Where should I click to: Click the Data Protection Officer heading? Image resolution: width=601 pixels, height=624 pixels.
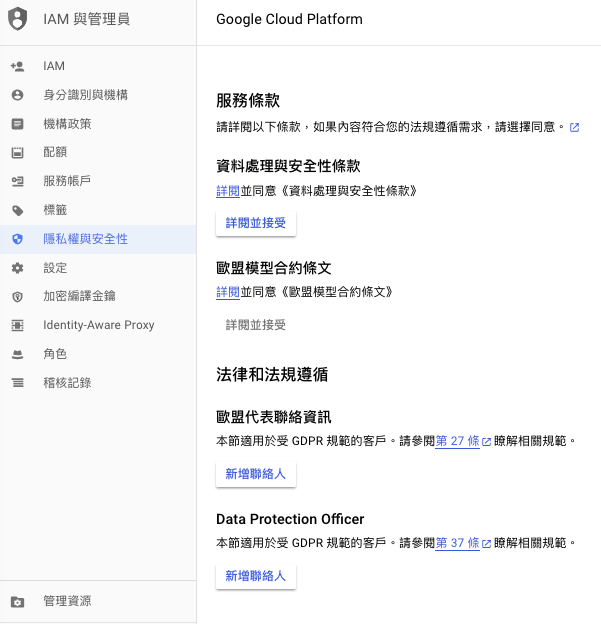tap(290, 519)
